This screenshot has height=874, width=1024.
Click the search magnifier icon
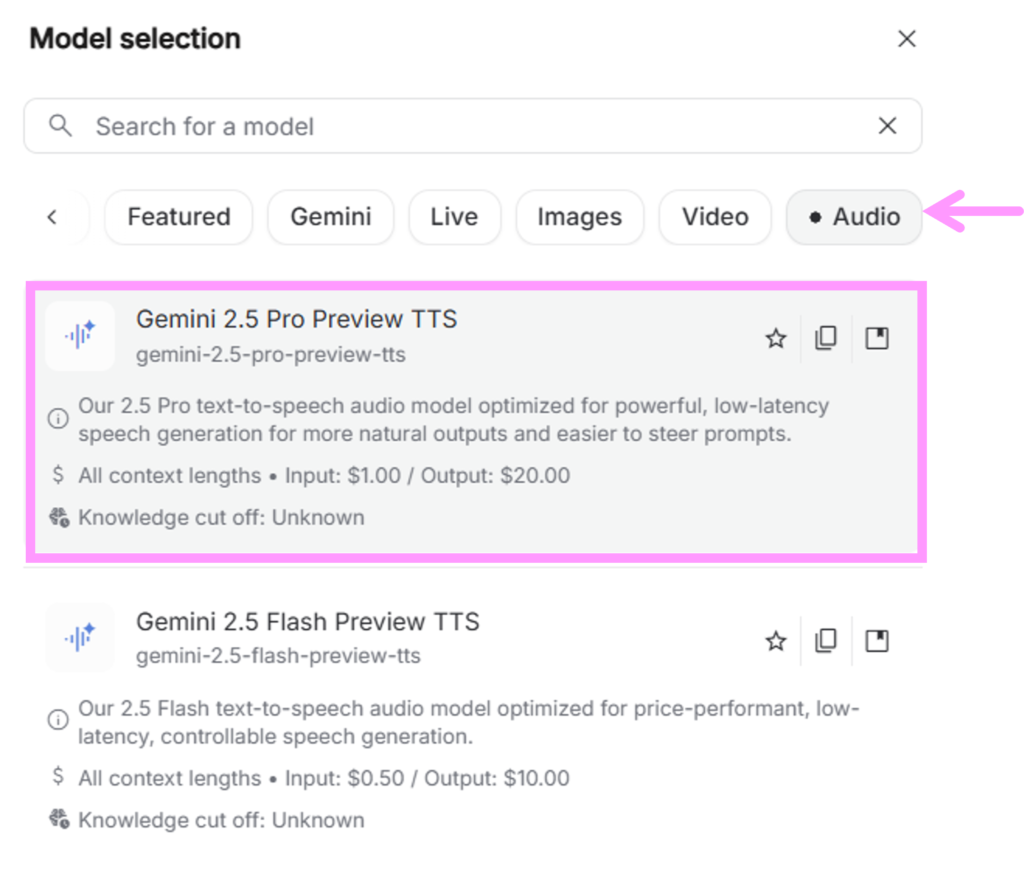pos(61,126)
